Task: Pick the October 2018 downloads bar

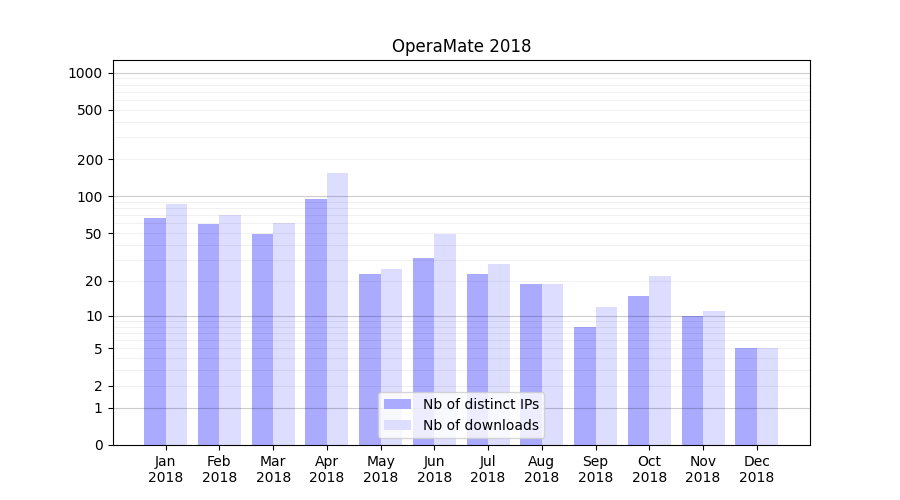Action: [660, 360]
